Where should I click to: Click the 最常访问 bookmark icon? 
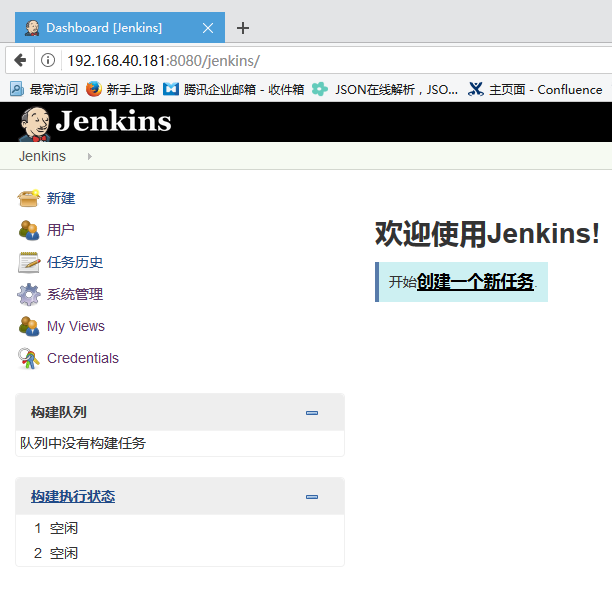pyautogui.click(x=17, y=89)
